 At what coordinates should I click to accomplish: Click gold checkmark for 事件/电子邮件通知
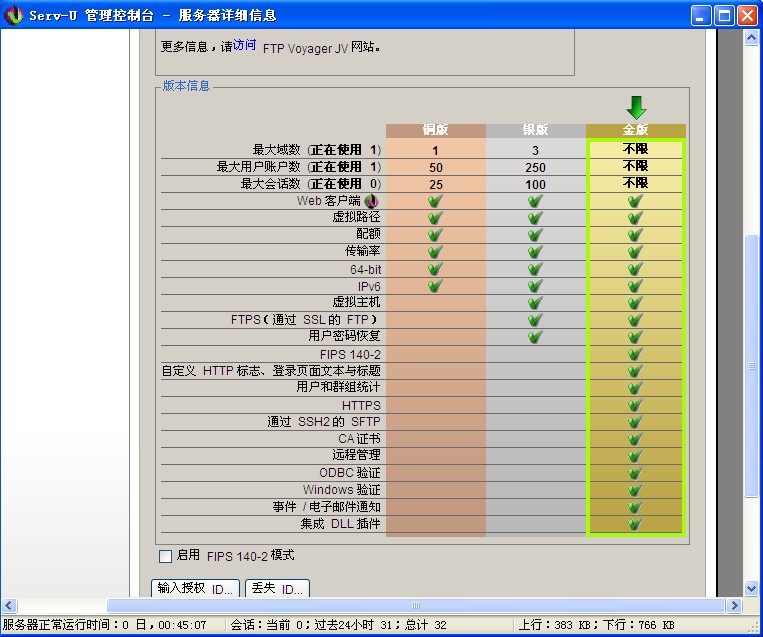[x=635, y=508]
